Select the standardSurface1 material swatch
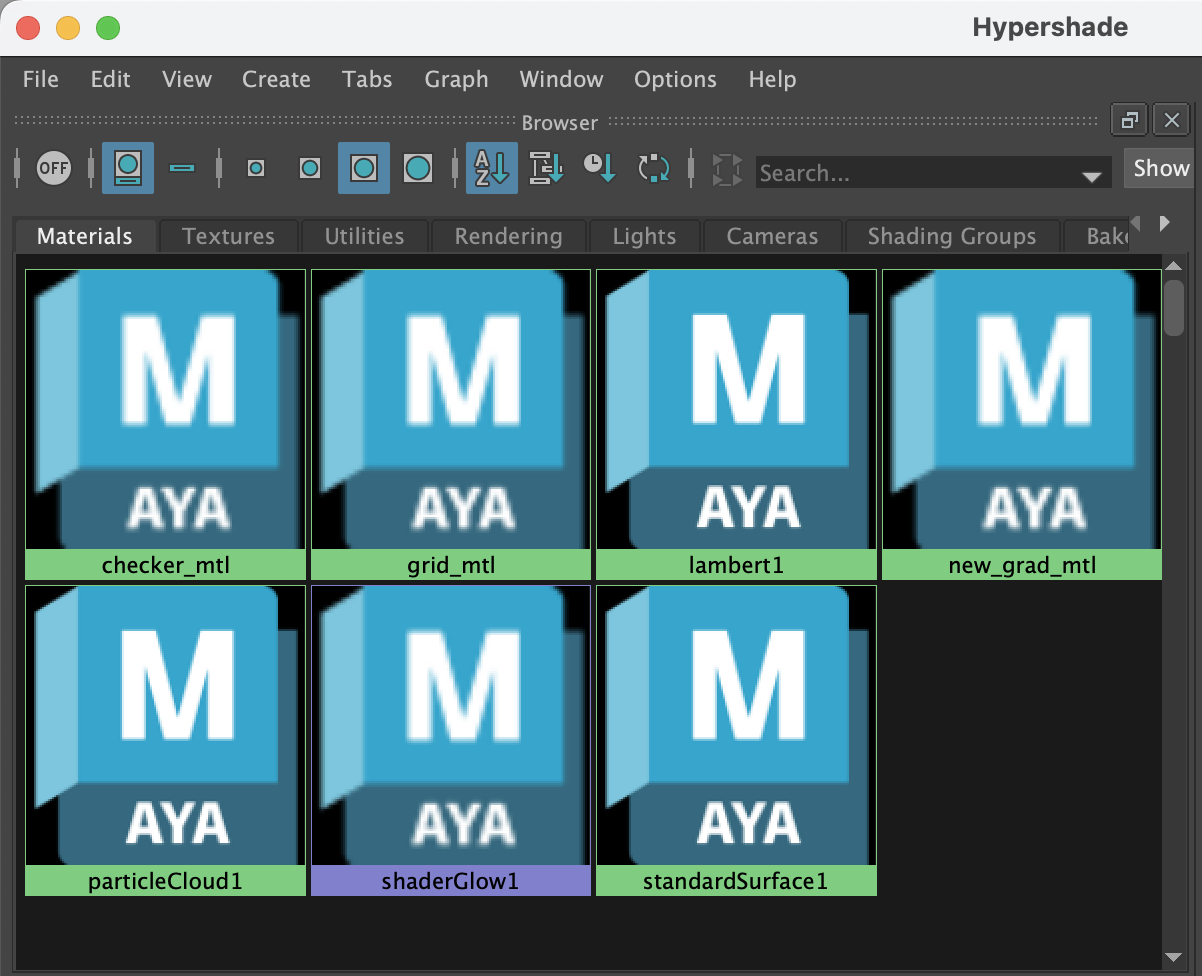Screen dimensions: 1202x976 click(736, 726)
